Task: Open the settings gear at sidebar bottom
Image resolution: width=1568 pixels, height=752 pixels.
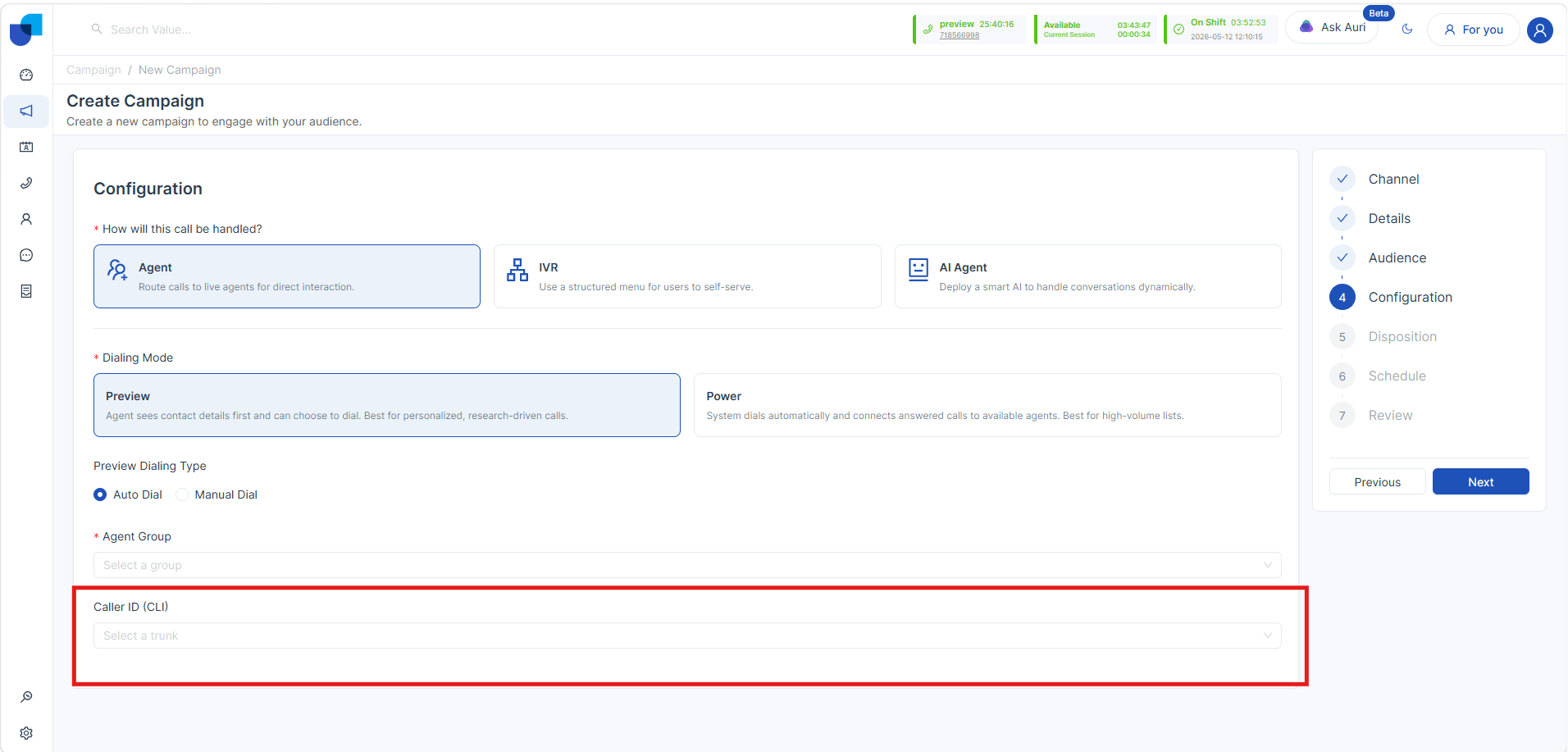Action: click(26, 733)
